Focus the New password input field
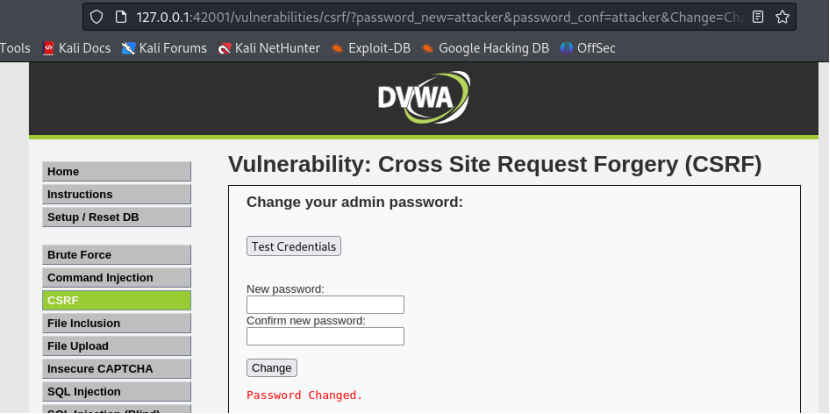The width and height of the screenshot is (830, 414). point(325,305)
